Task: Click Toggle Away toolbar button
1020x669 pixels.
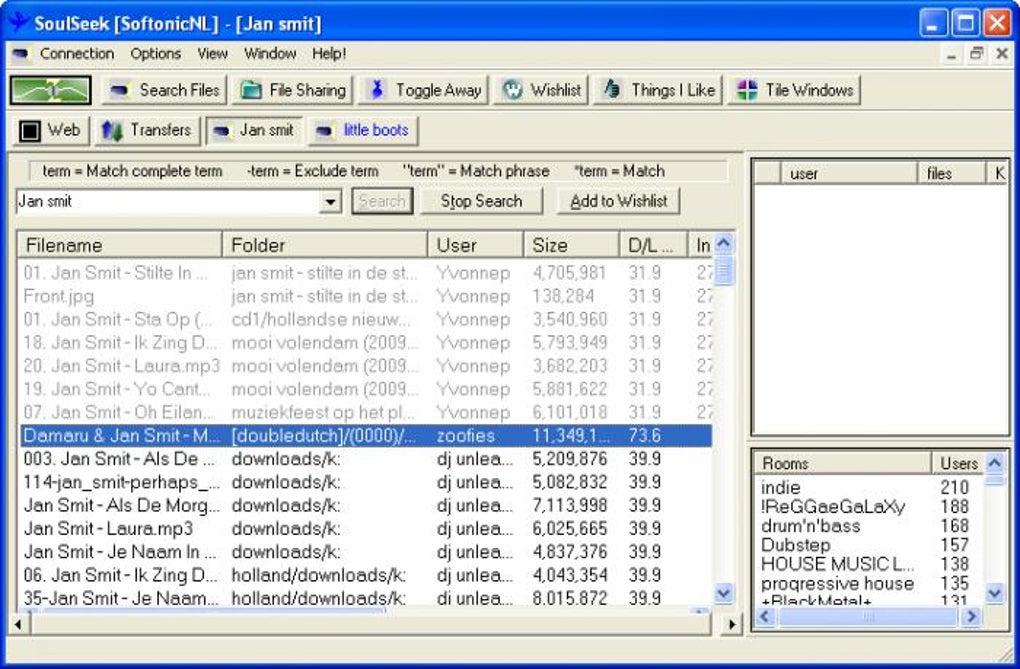Action: point(425,90)
